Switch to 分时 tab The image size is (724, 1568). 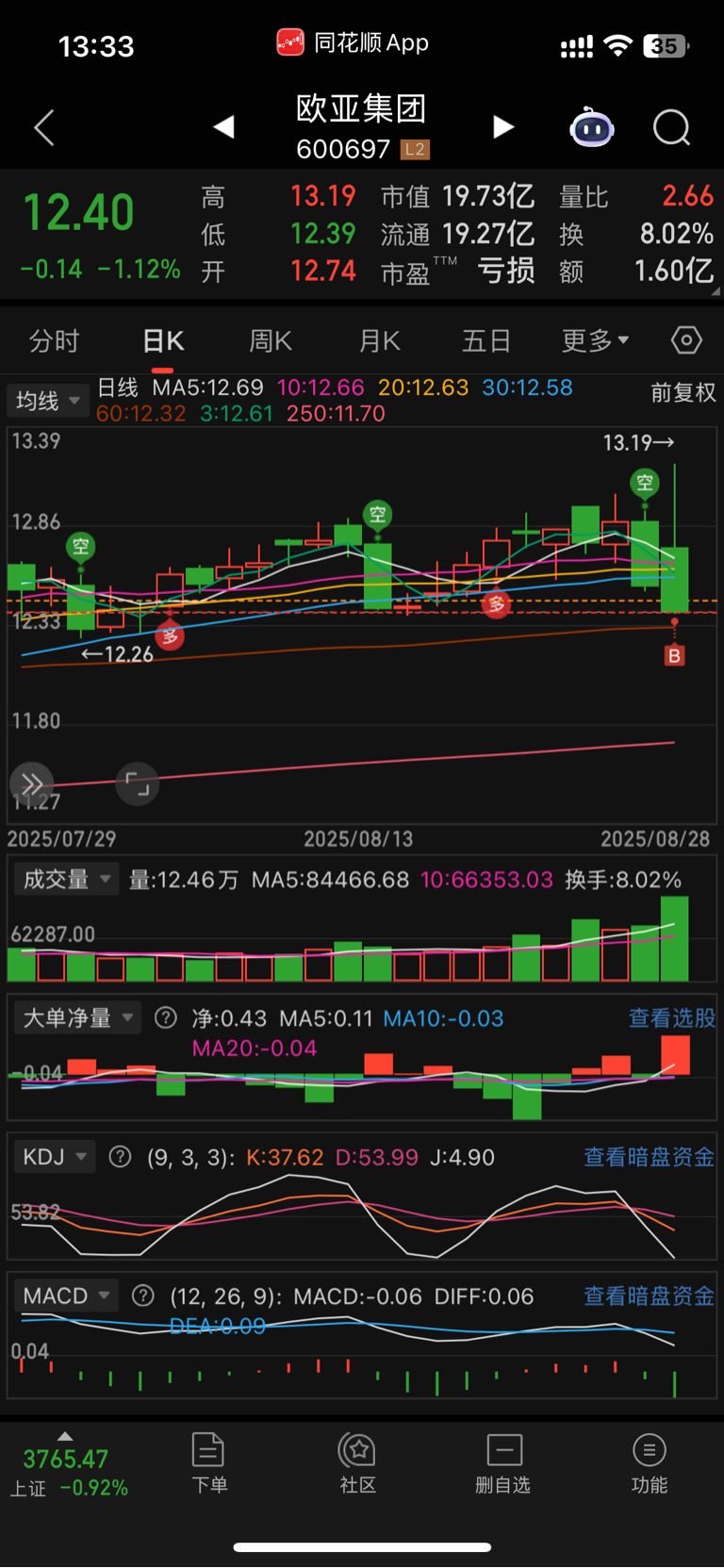coord(55,341)
